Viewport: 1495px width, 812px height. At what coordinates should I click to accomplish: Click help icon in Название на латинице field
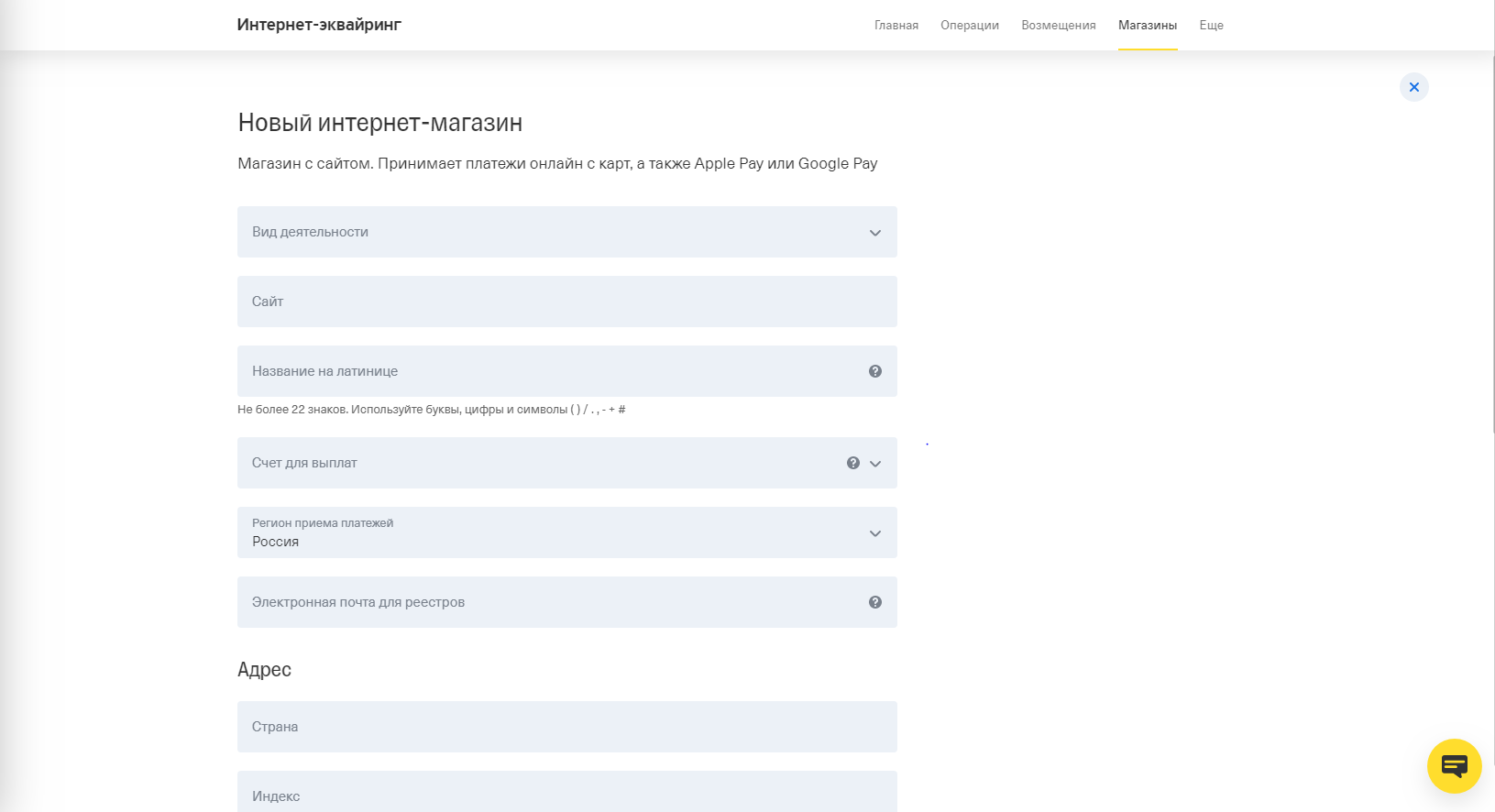pyautogui.click(x=874, y=371)
